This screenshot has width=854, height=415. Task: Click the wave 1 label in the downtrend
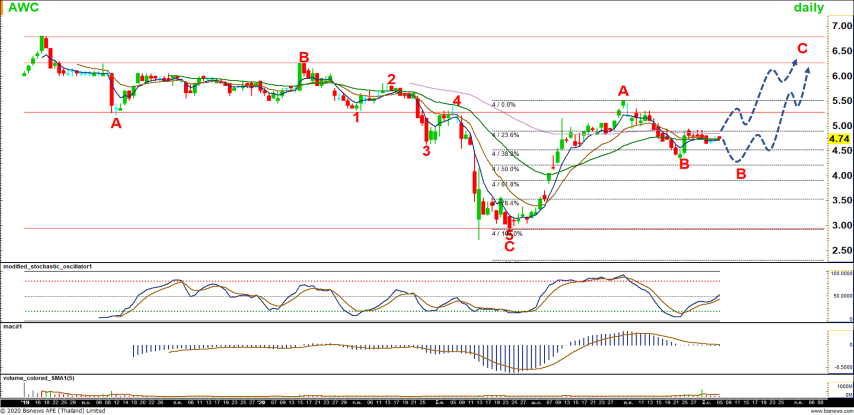coord(357,116)
